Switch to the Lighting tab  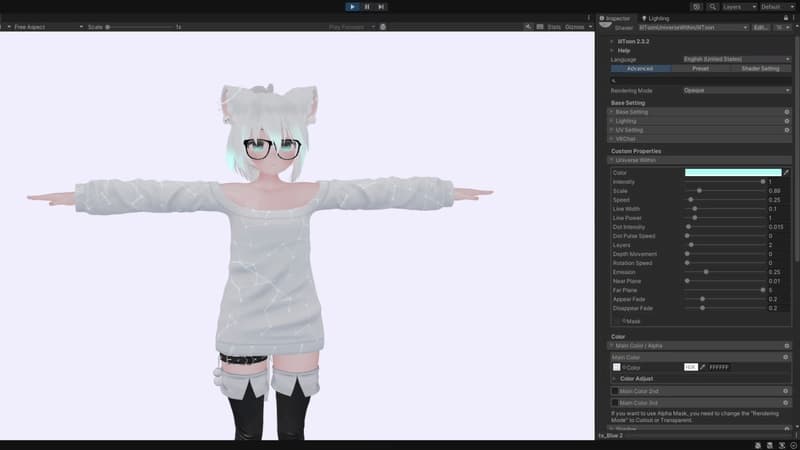point(656,18)
